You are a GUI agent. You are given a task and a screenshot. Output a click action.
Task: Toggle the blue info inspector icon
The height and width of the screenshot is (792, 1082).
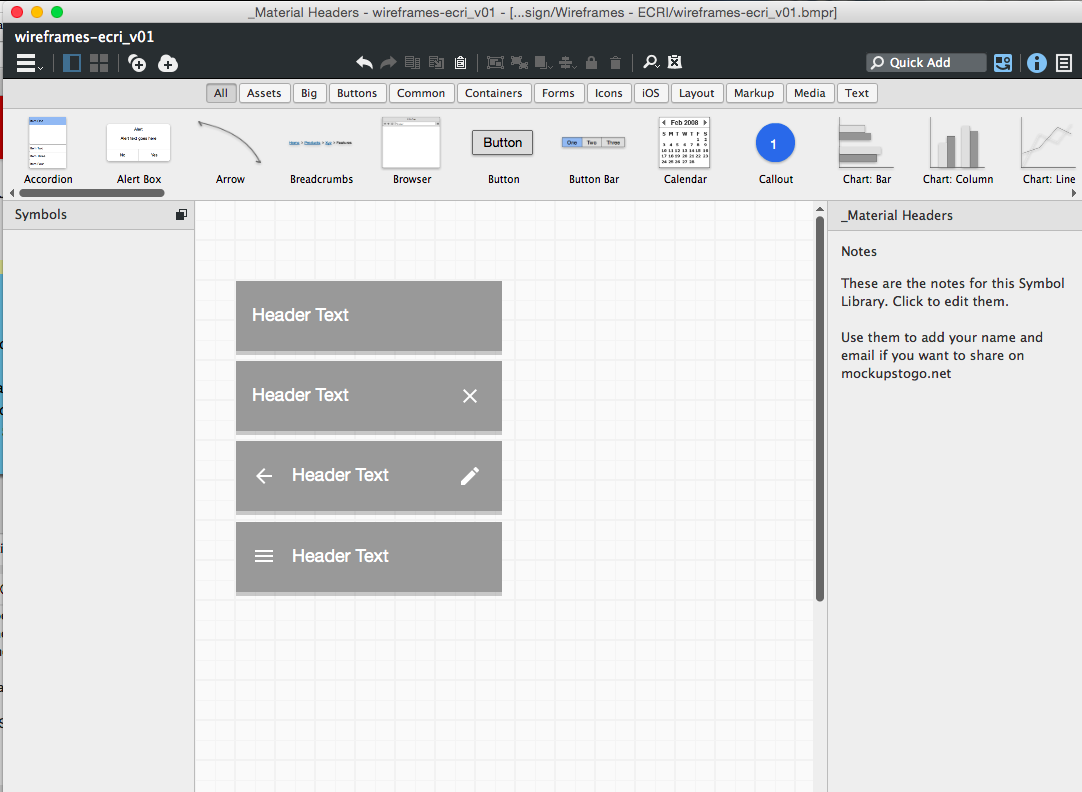[1036, 63]
